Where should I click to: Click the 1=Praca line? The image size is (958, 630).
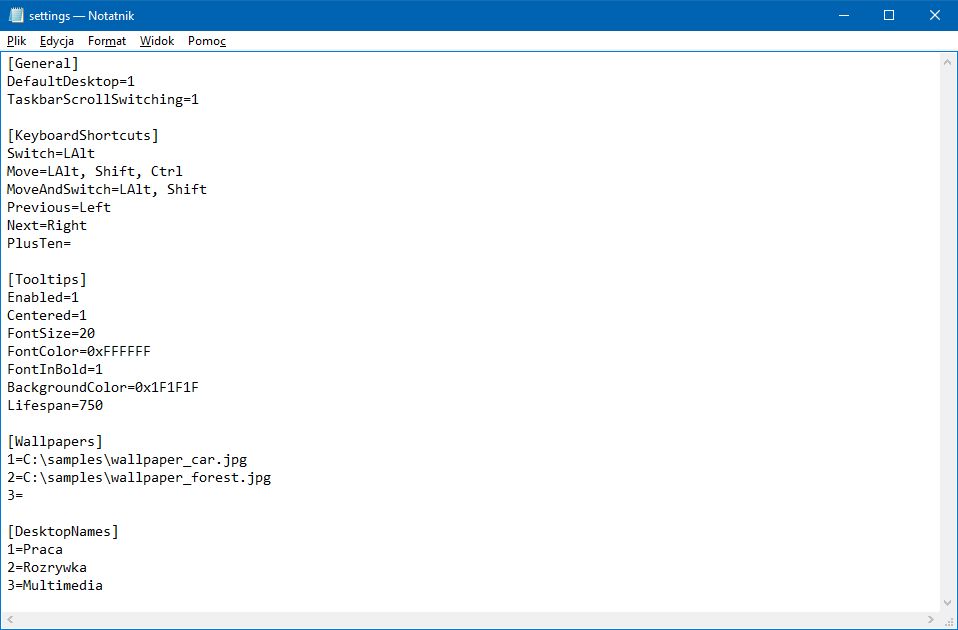(35, 549)
